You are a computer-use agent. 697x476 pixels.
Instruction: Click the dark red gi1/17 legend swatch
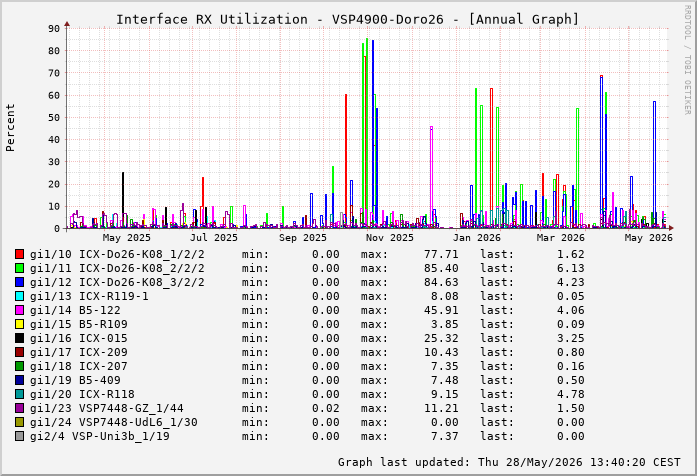point(19,352)
